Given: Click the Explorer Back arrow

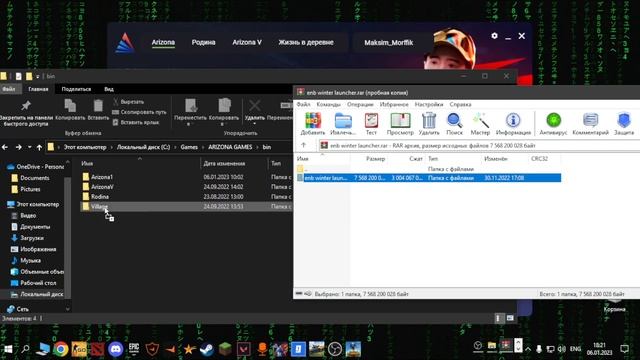Looking at the screenshot, I should pos(5,147).
